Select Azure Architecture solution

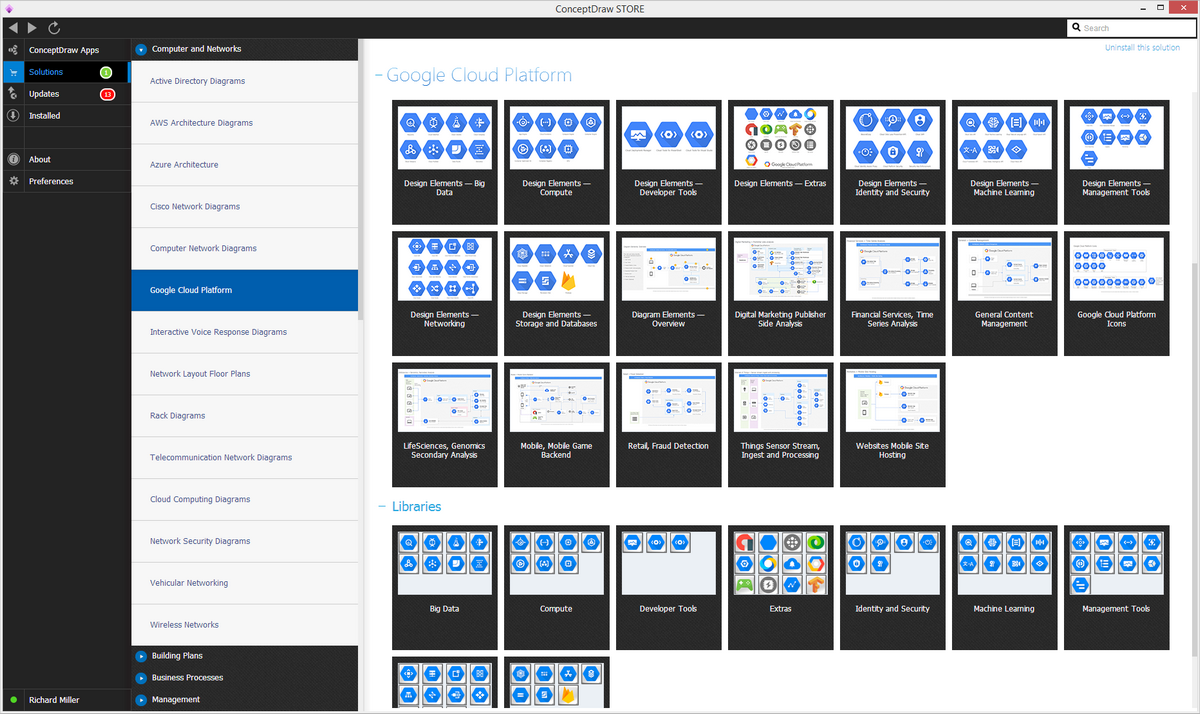(x=244, y=165)
